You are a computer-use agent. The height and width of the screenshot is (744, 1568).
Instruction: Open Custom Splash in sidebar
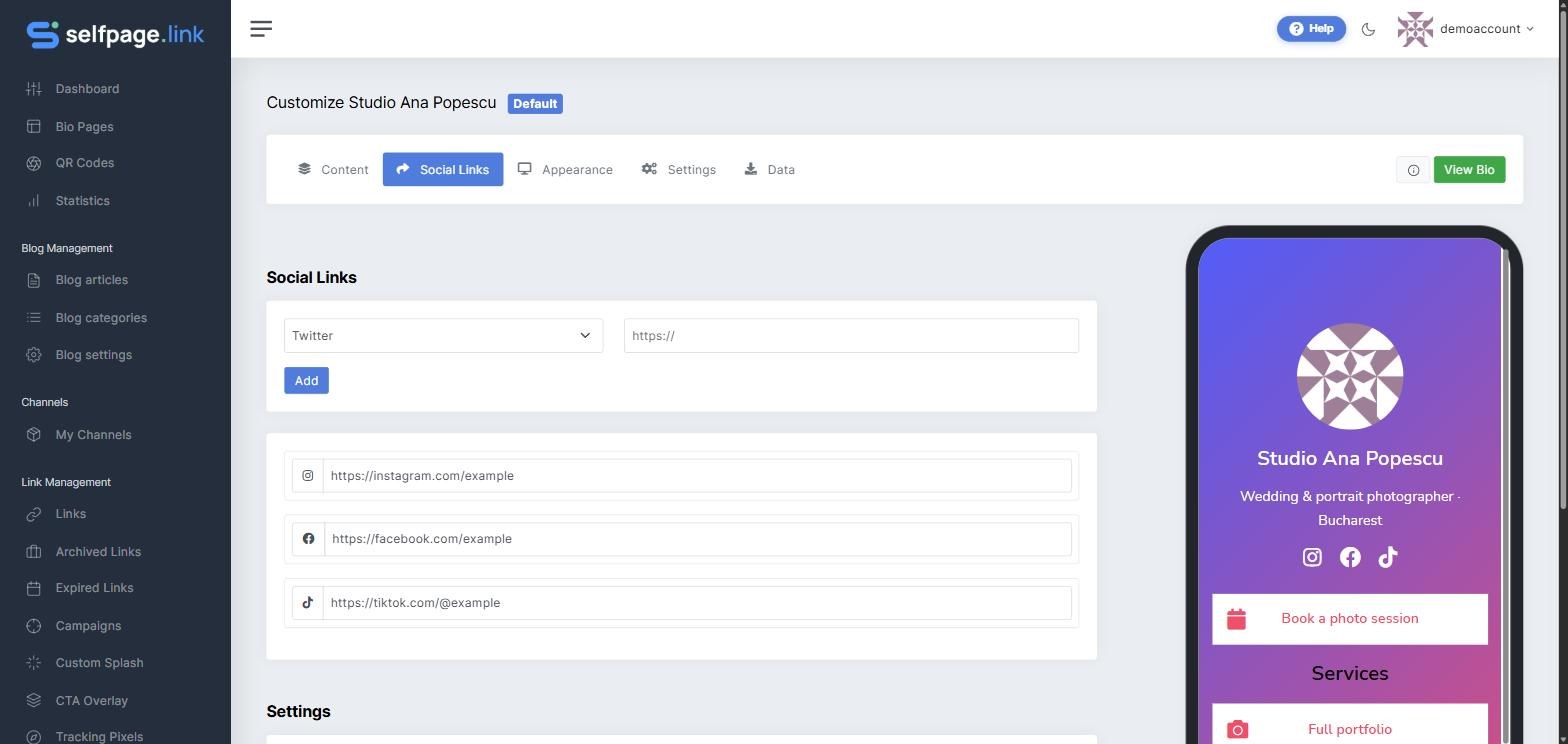tap(99, 663)
